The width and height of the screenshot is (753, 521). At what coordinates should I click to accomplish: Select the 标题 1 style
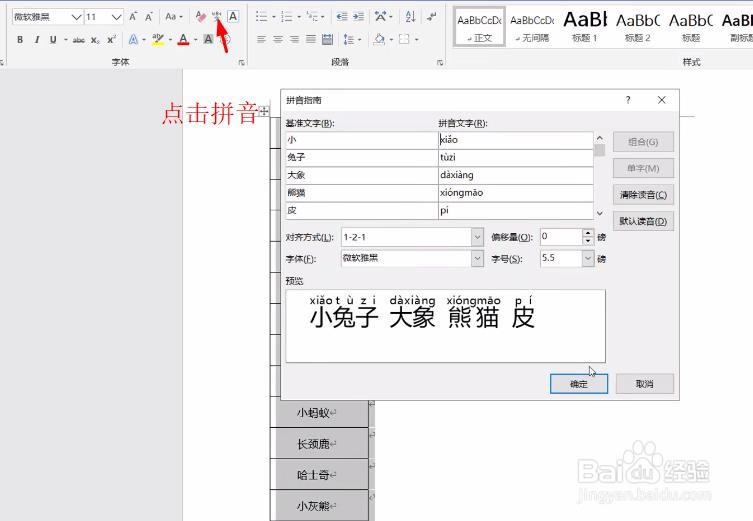pos(585,27)
